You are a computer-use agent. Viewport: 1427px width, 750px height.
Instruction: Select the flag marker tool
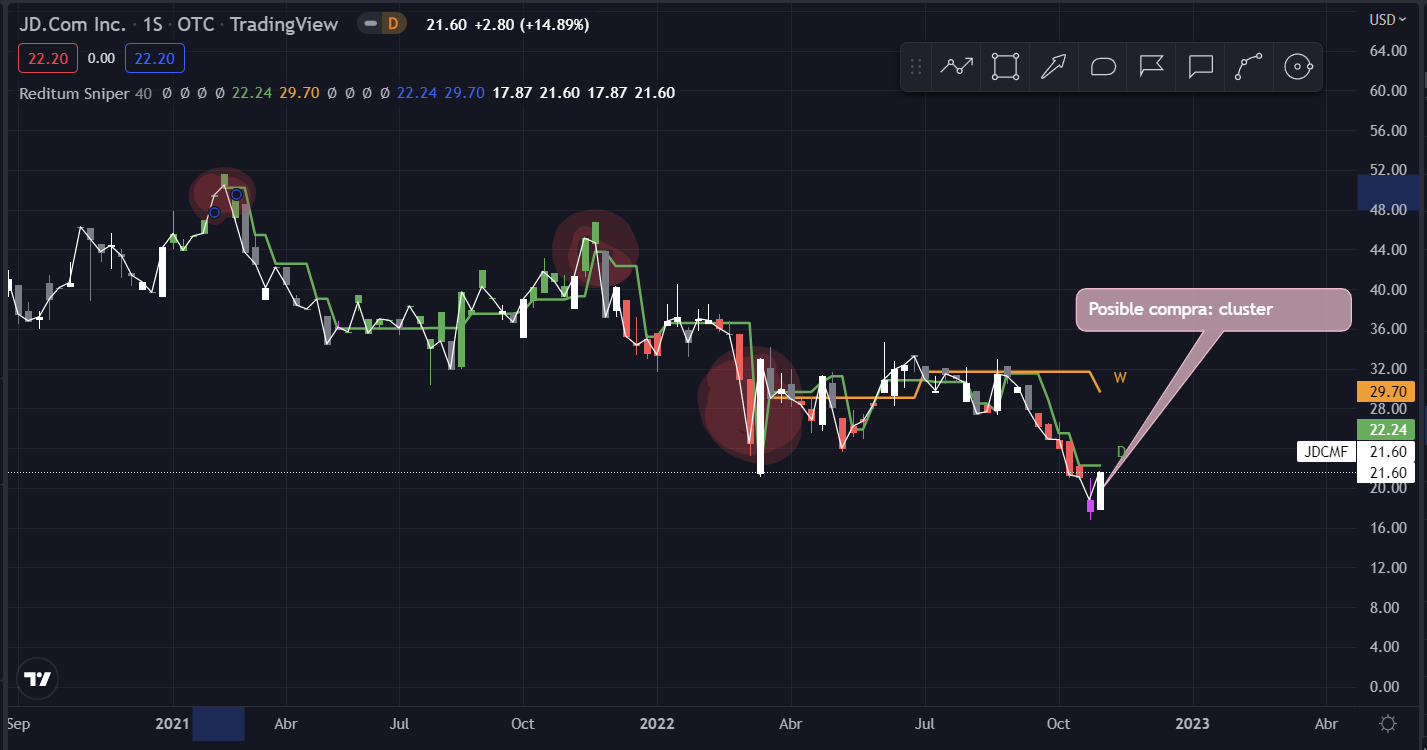pos(1152,67)
